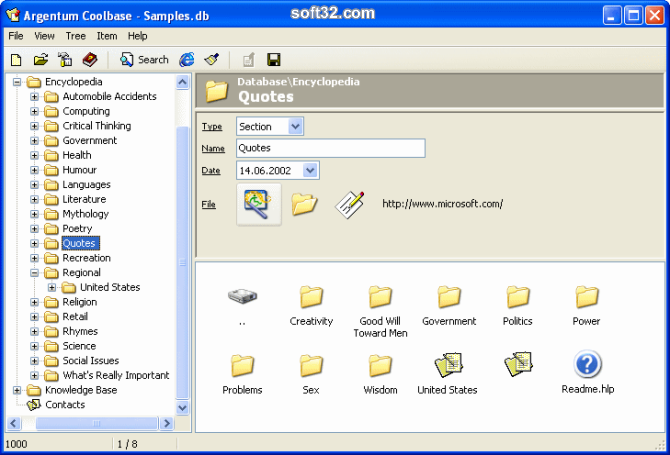Viewport: 670px width, 455px height.
Task: Click the open folder icon in File row
Action: (304, 204)
